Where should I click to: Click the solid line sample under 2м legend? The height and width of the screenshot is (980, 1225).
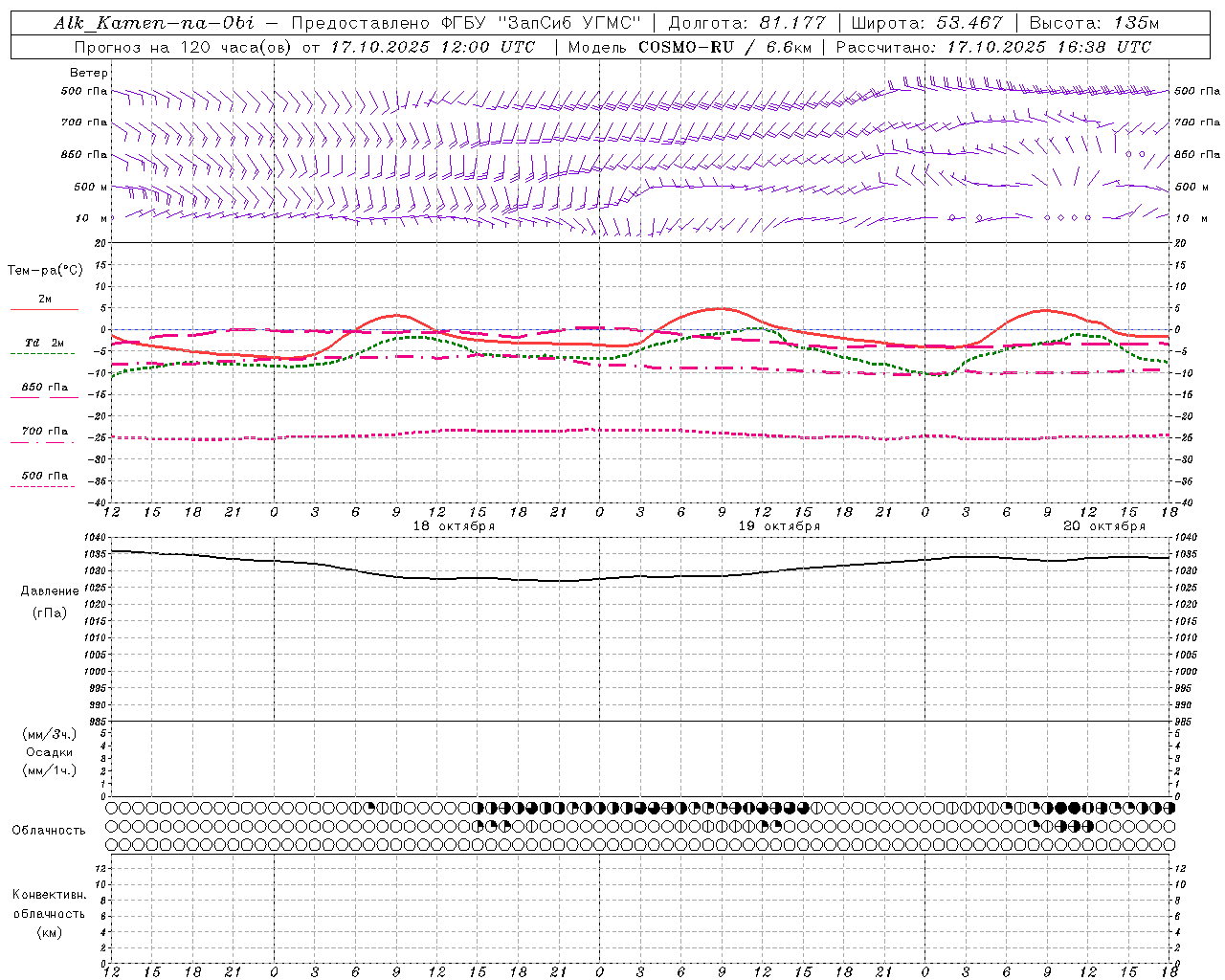[44, 310]
